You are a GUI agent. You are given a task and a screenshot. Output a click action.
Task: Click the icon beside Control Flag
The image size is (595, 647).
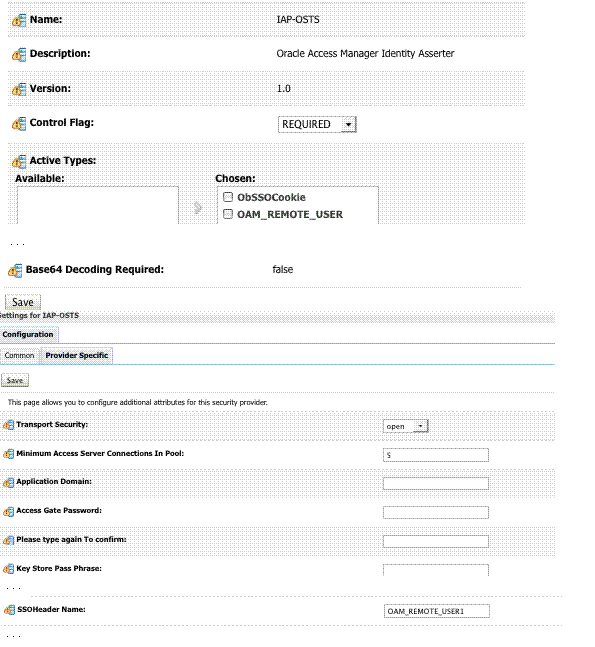click(19, 123)
